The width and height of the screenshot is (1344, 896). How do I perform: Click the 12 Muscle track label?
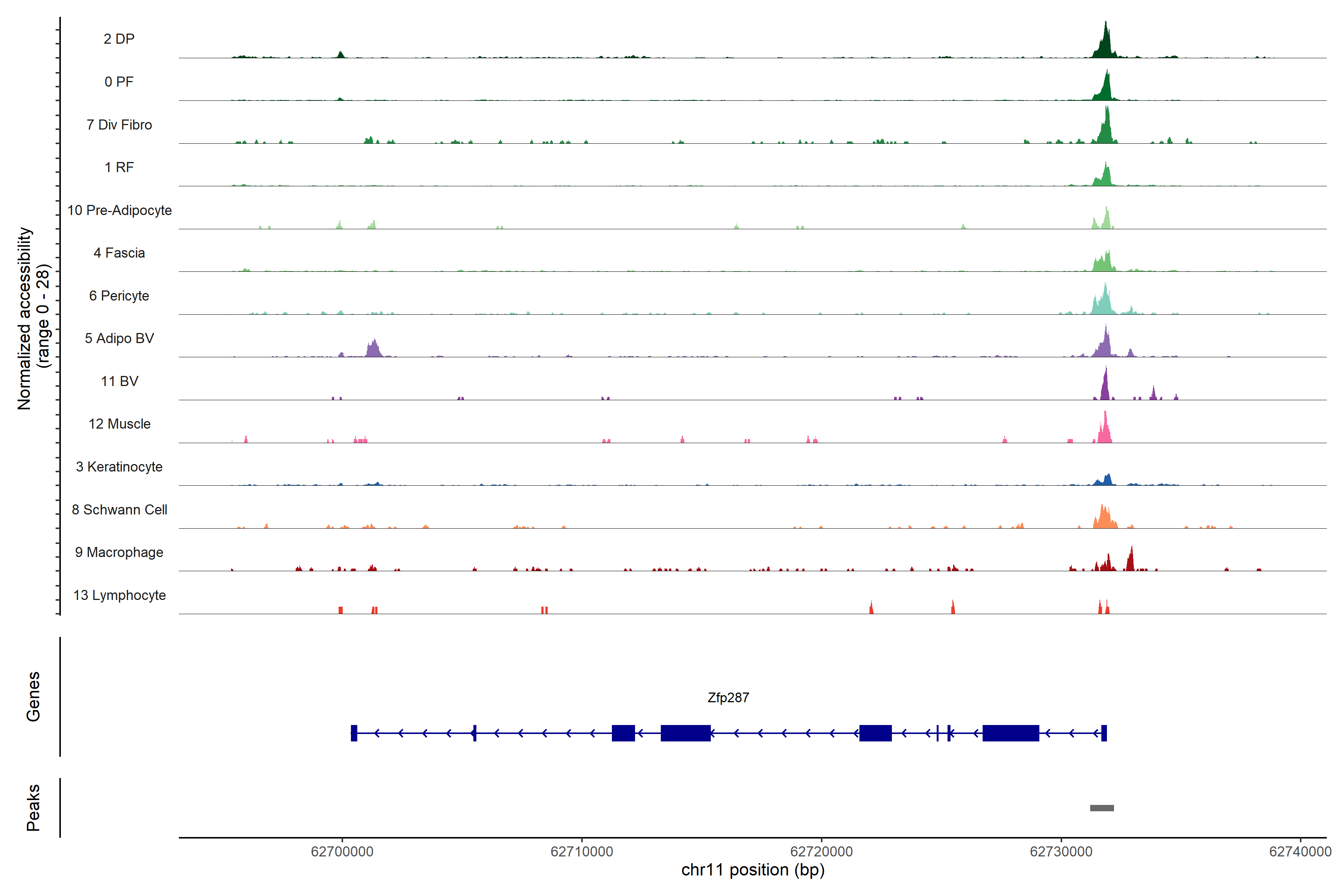[x=119, y=424]
